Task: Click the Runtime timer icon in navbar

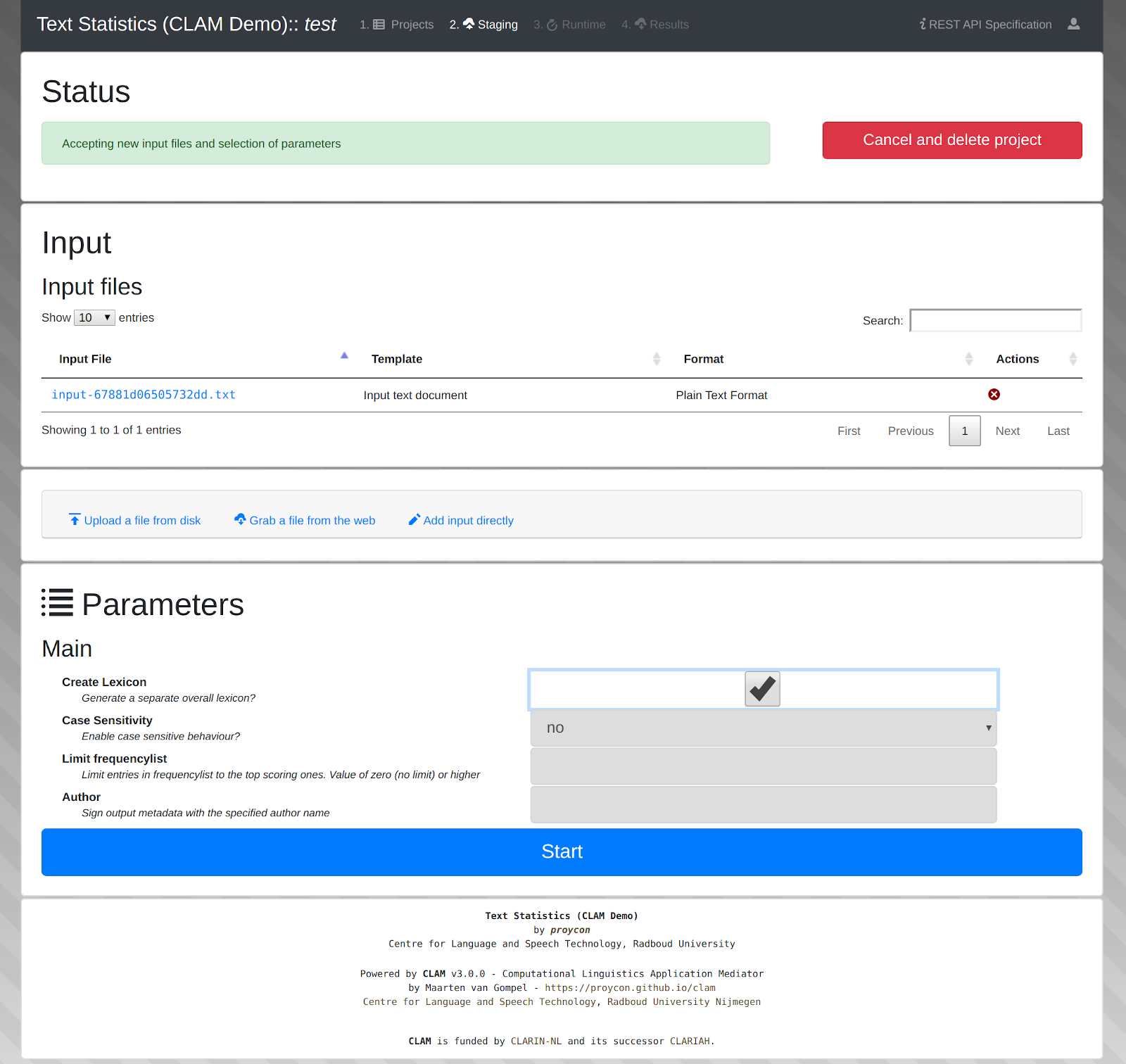Action: (552, 23)
